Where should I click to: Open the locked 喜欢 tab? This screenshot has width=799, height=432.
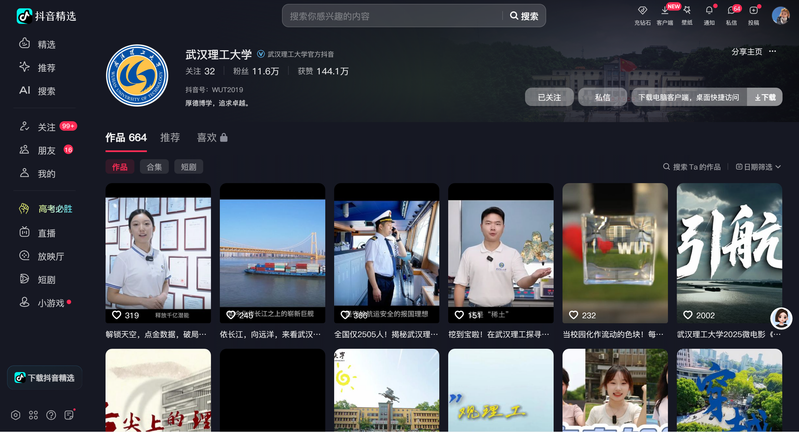212,138
